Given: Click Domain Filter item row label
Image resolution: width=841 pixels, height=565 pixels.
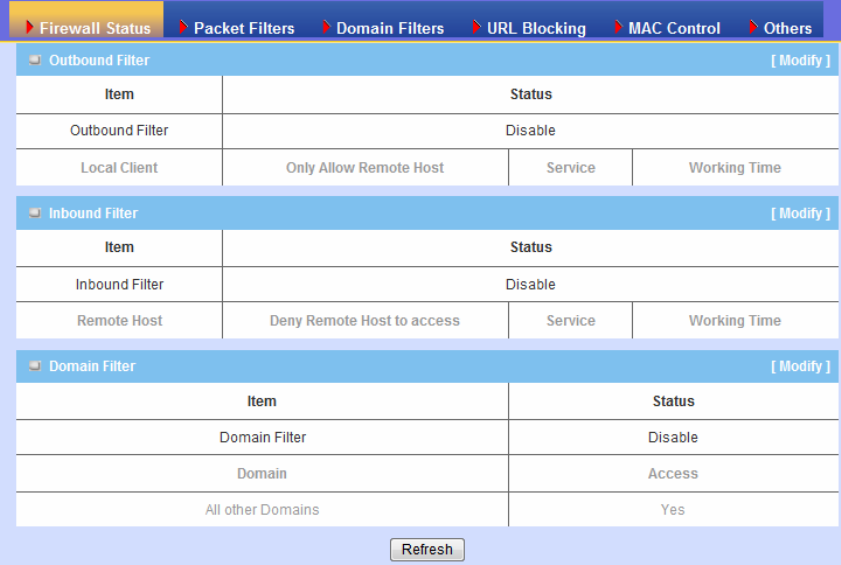Looking at the screenshot, I should [x=262, y=437].
